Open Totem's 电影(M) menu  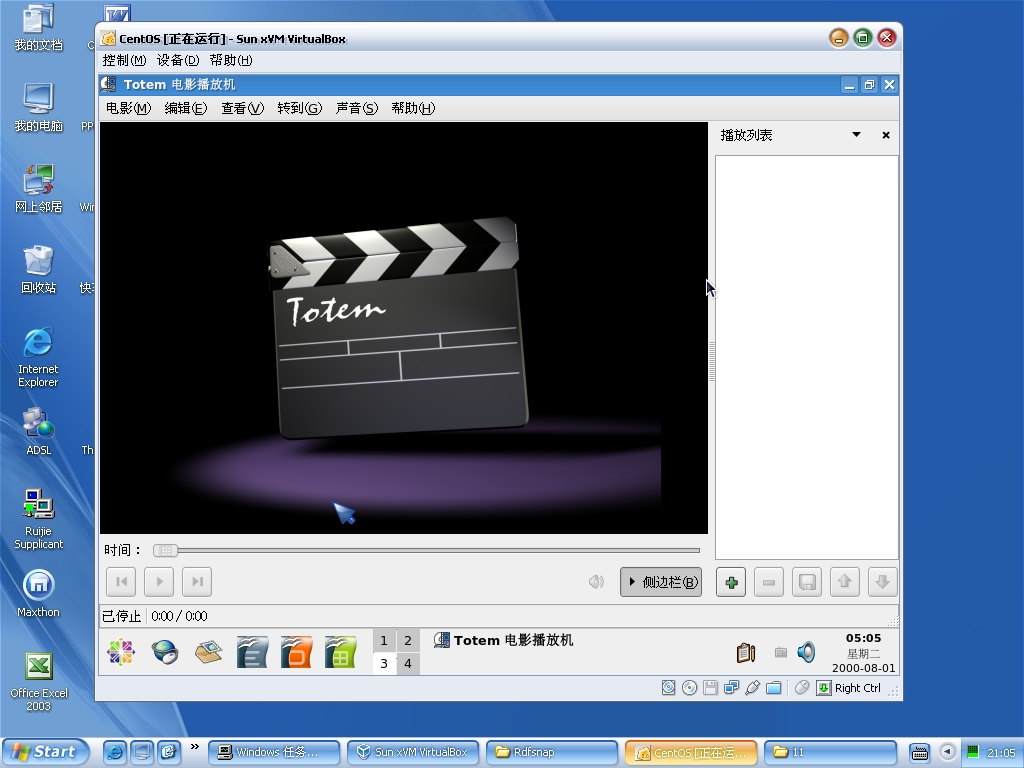coord(128,108)
